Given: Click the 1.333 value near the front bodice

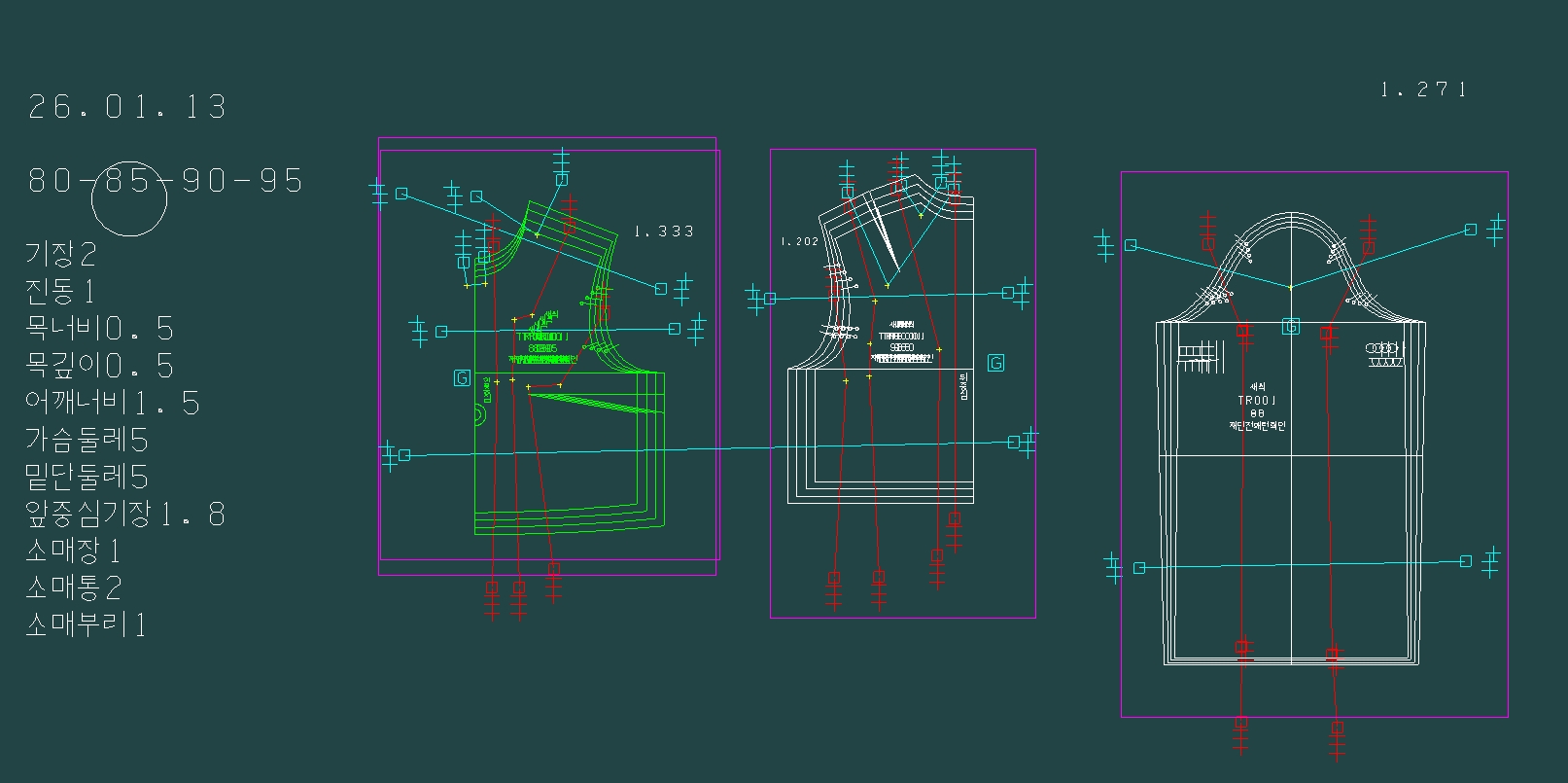Looking at the screenshot, I should [x=664, y=231].
